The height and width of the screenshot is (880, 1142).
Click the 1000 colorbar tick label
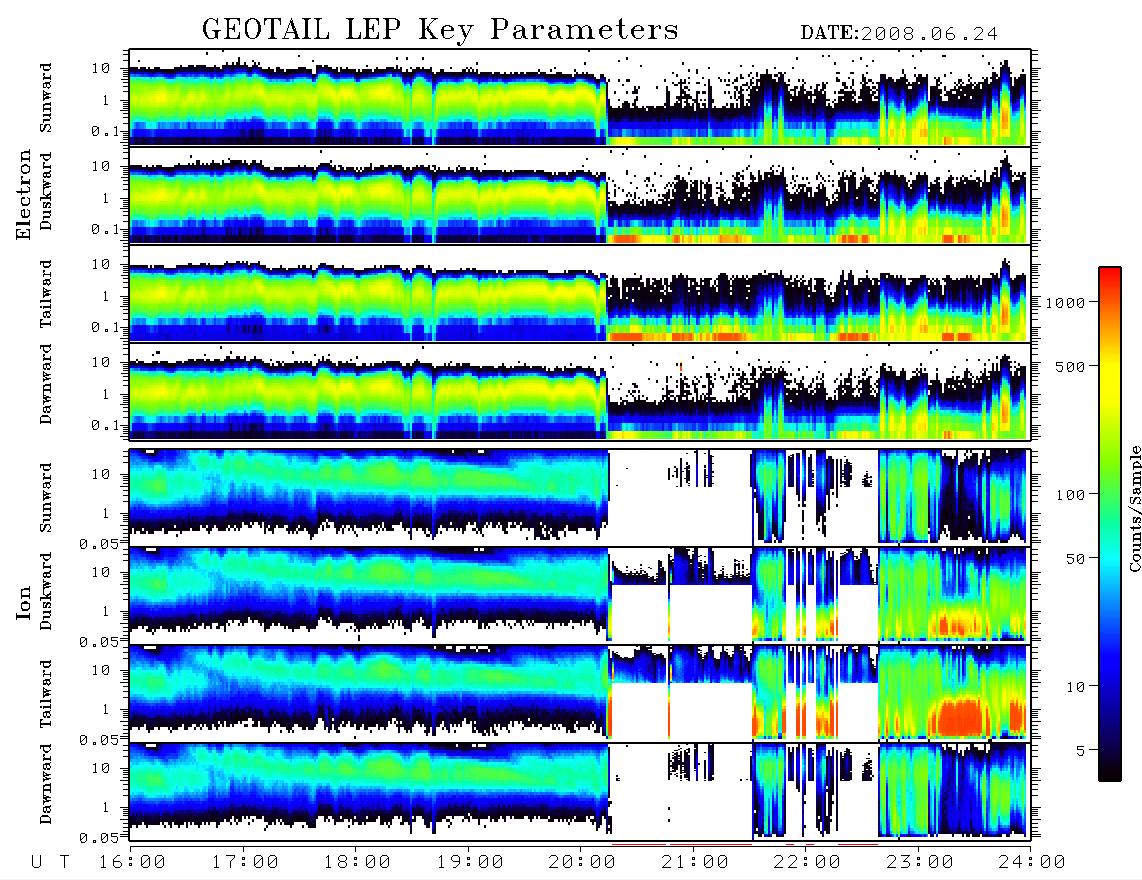pos(1065,303)
